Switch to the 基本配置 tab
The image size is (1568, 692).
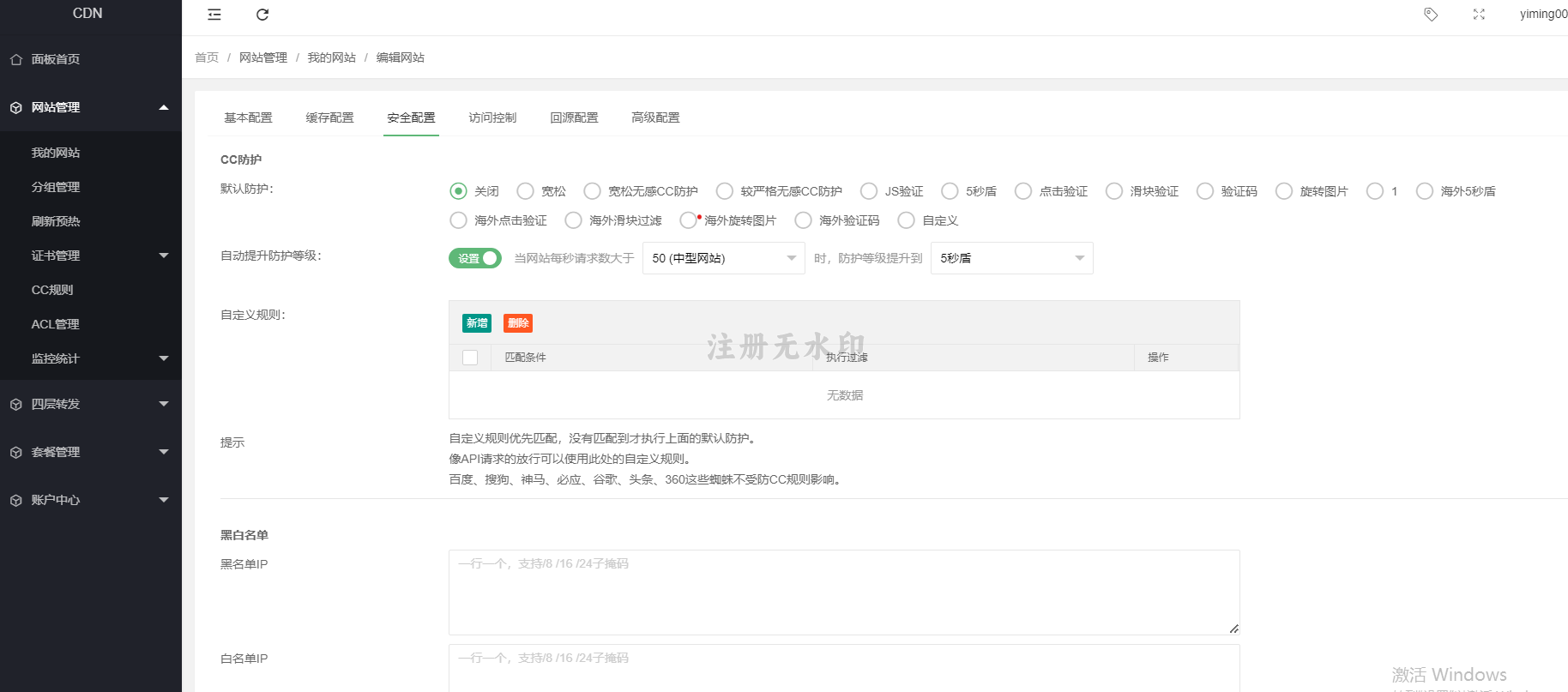tap(248, 117)
